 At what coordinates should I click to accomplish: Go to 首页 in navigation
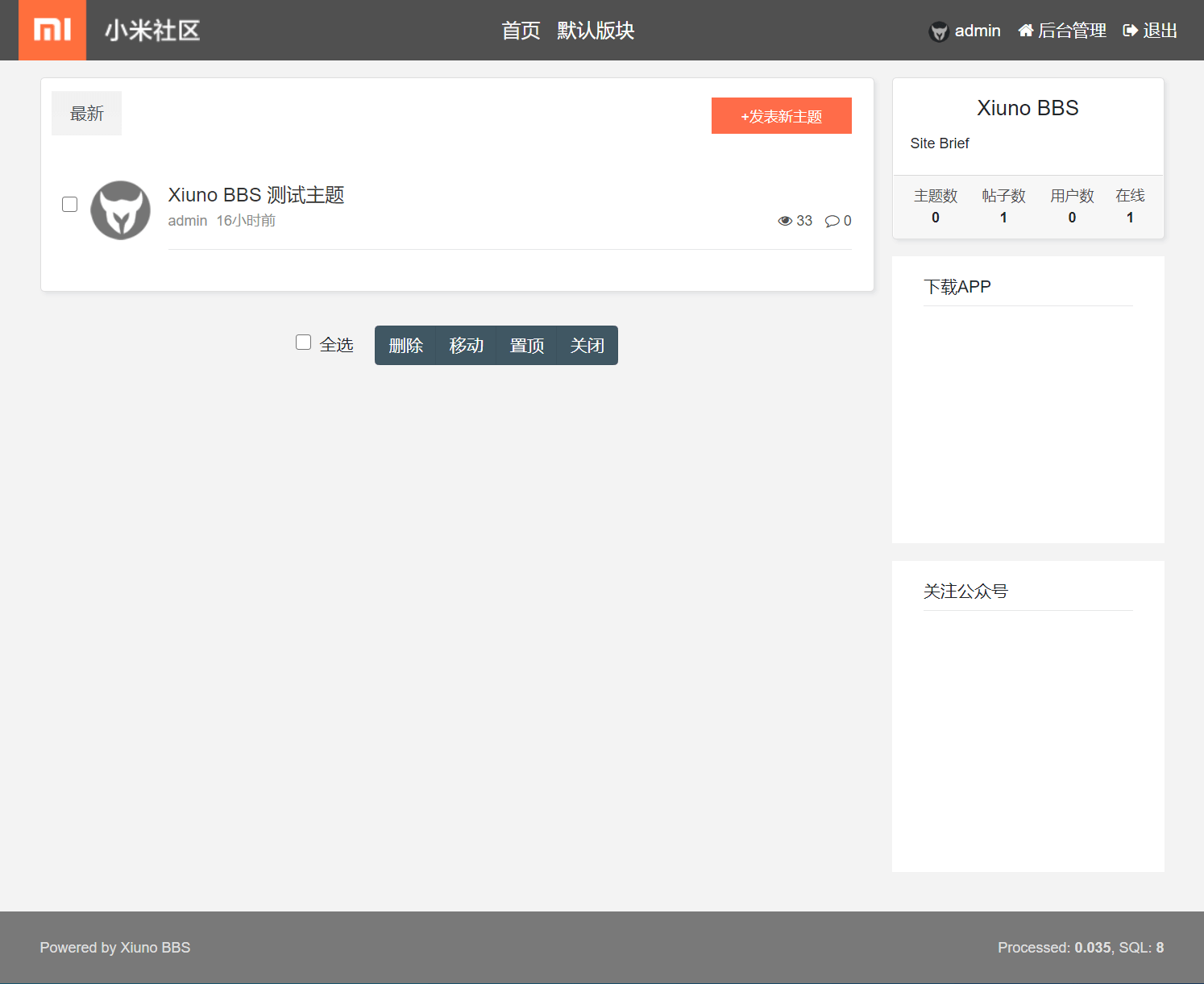[x=521, y=31]
